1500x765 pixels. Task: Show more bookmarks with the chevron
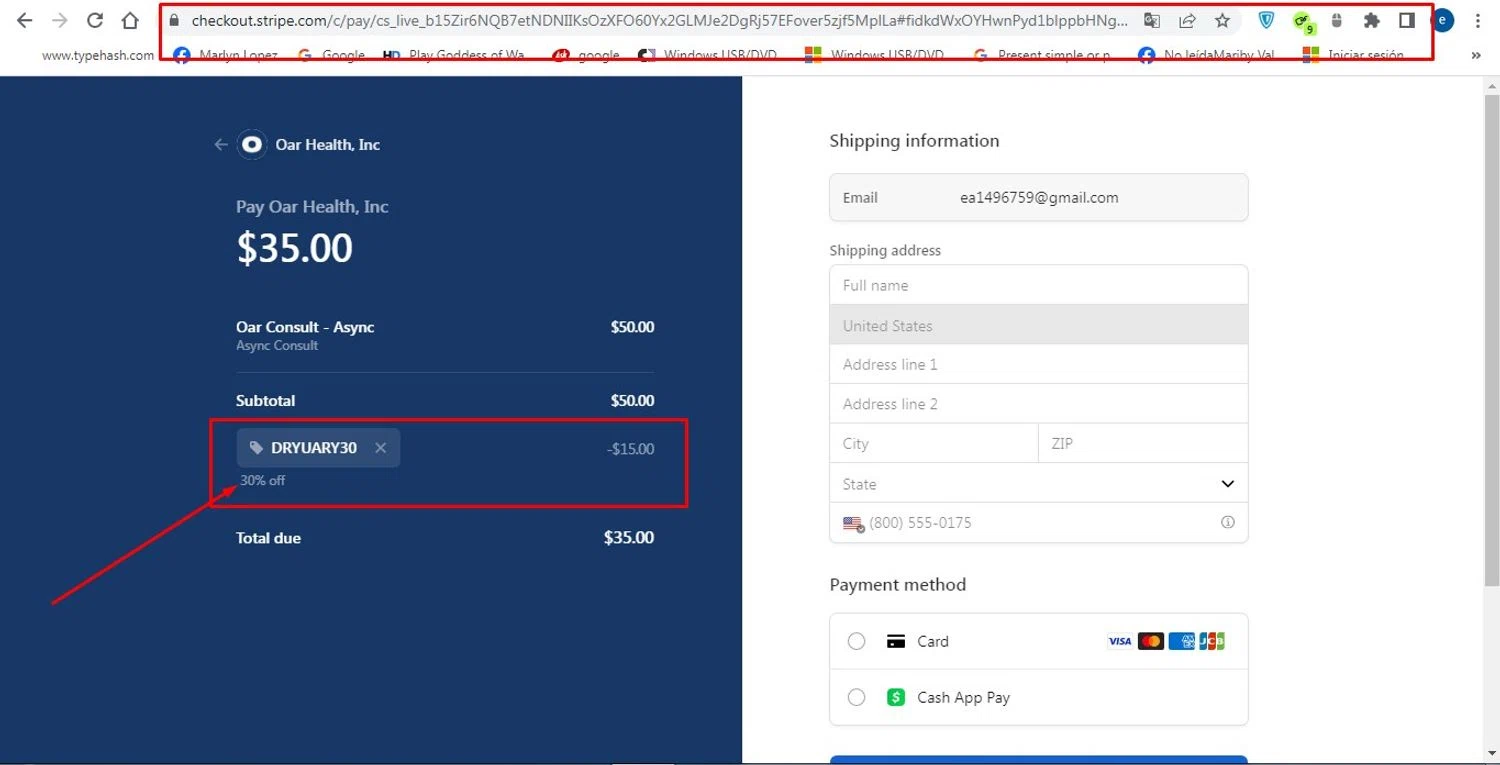point(1476,56)
